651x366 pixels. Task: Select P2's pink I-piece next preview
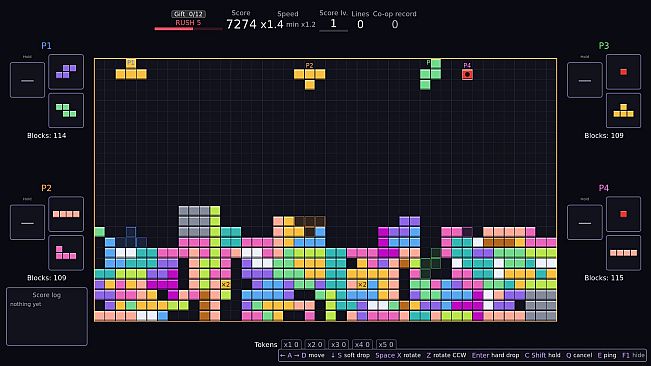(66, 214)
